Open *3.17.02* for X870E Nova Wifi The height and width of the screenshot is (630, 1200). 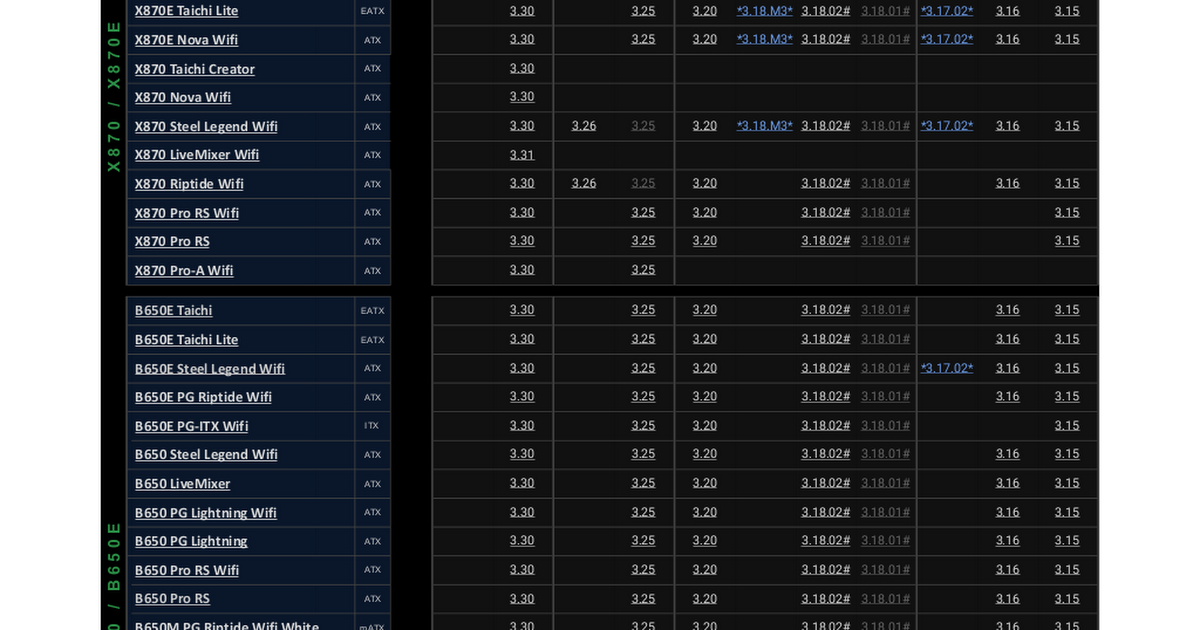pyautogui.click(x=947, y=39)
